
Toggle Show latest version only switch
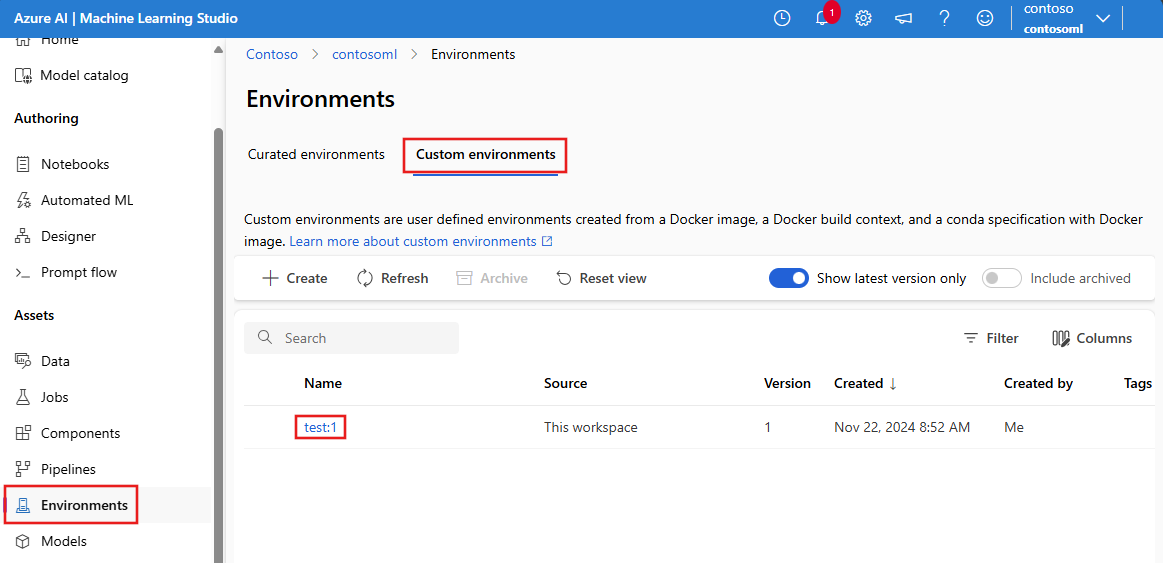(788, 278)
